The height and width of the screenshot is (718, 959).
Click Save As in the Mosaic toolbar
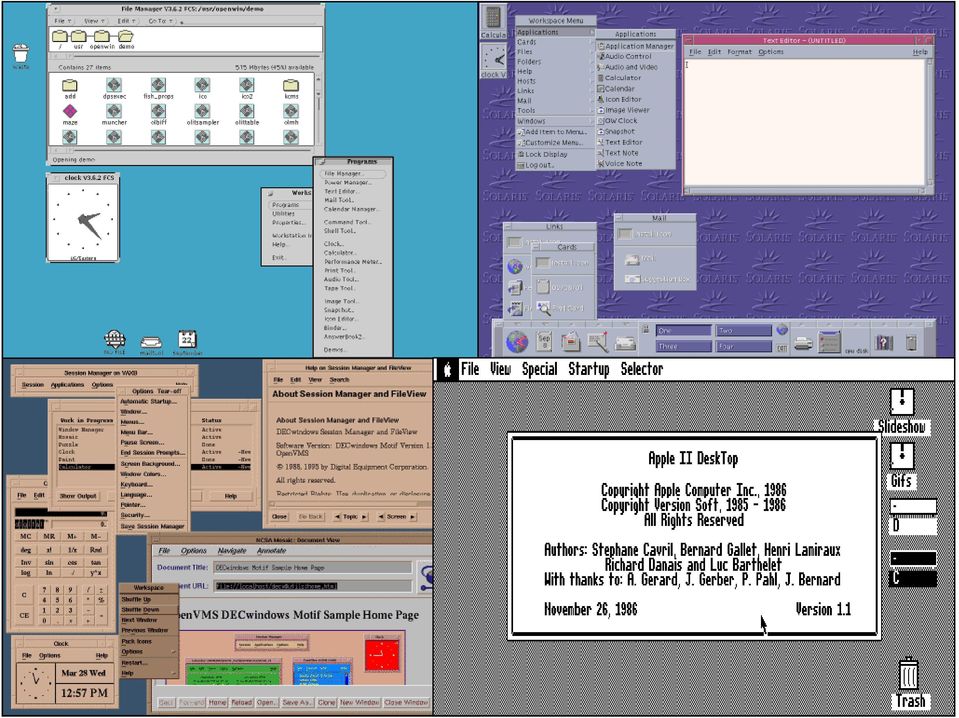[x=297, y=703]
